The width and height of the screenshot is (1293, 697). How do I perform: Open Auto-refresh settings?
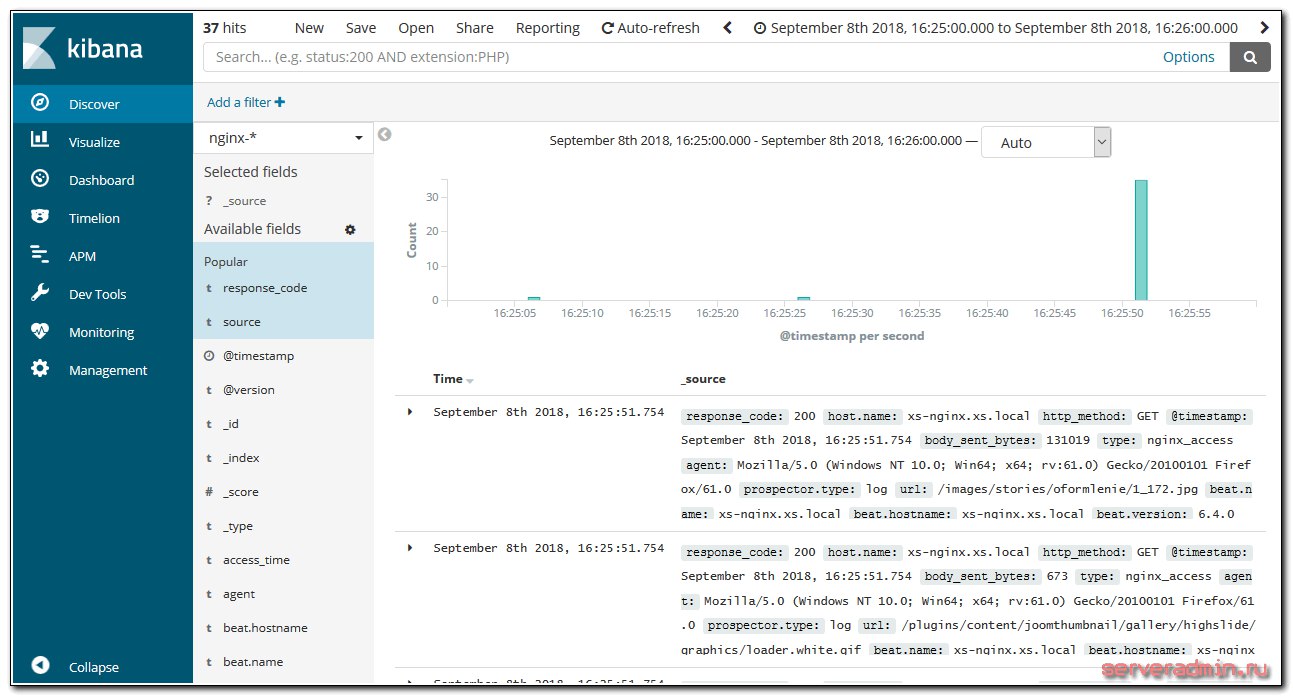tap(651, 28)
